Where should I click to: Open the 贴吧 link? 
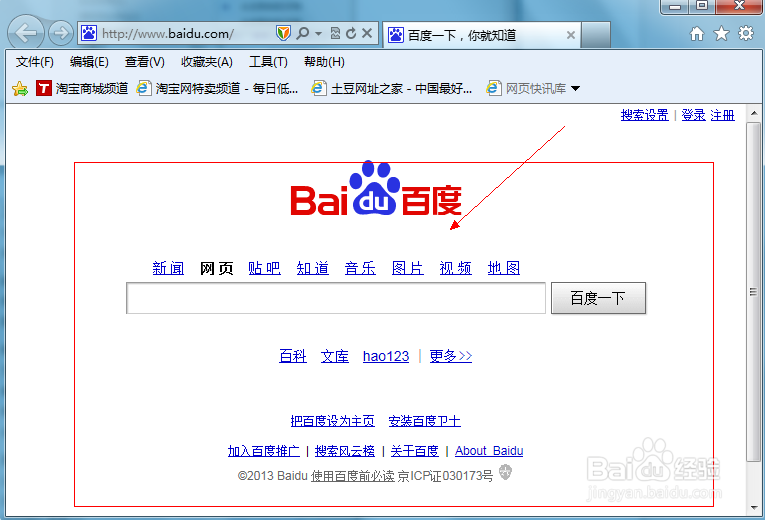(x=264, y=268)
